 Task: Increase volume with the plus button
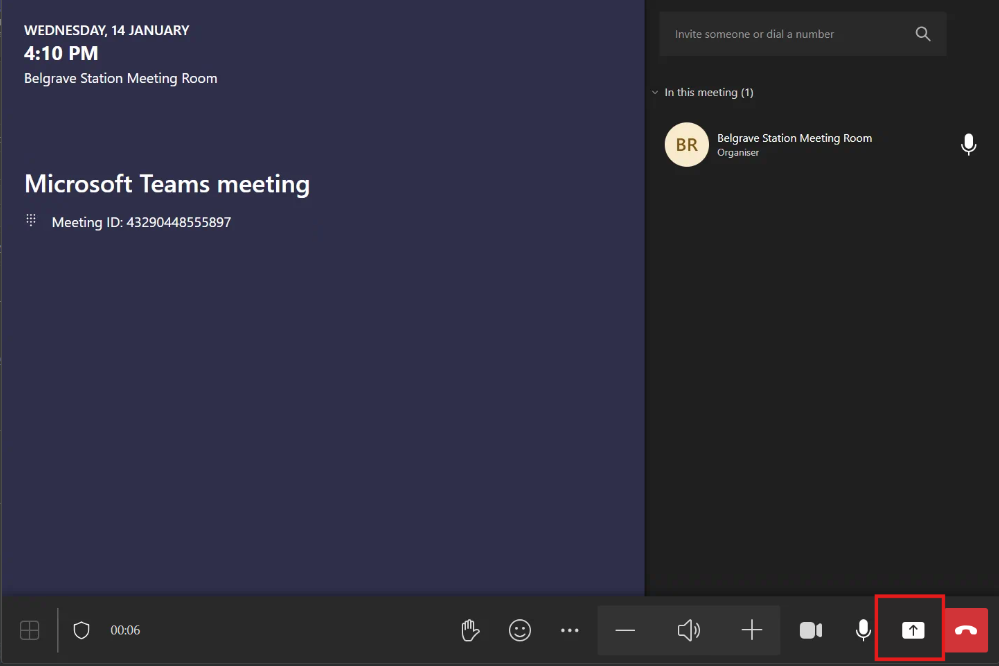(x=752, y=630)
